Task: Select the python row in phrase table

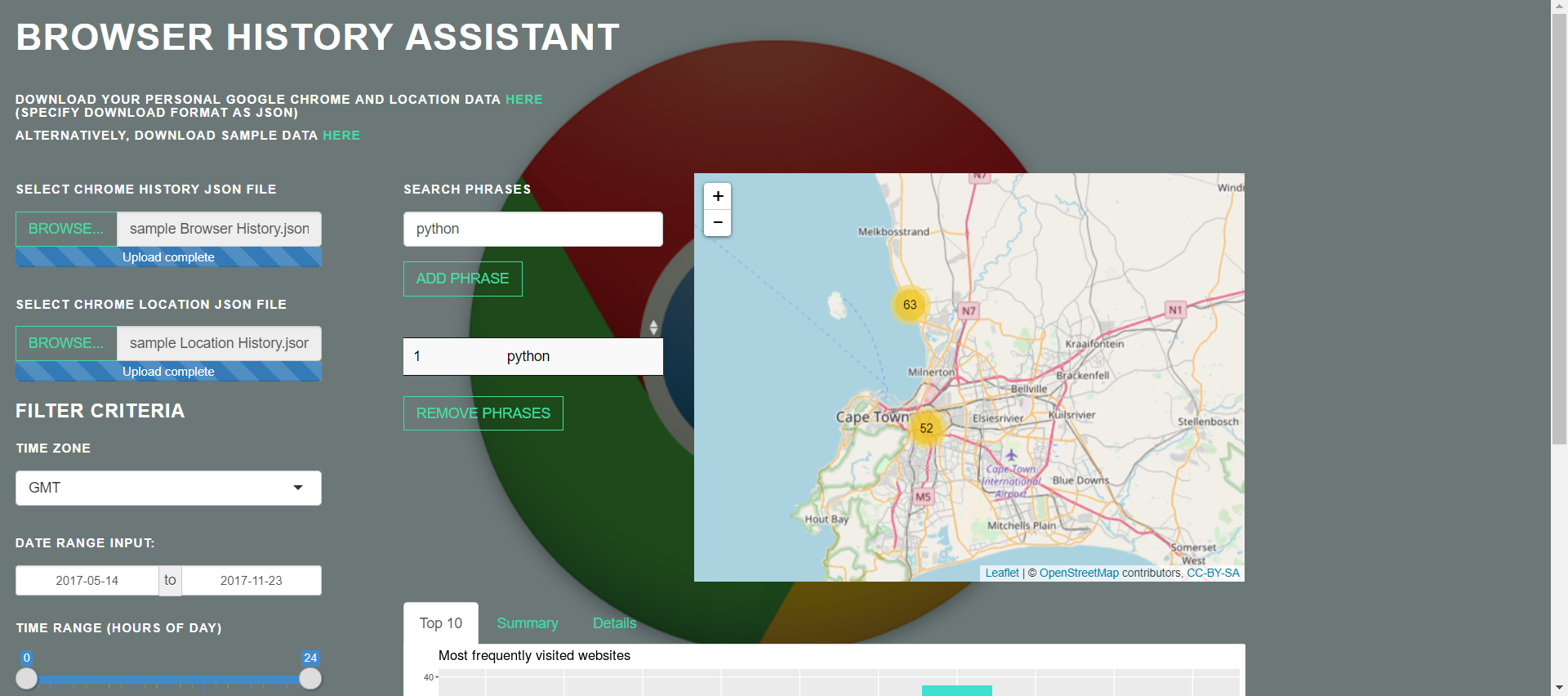Action: click(x=532, y=356)
